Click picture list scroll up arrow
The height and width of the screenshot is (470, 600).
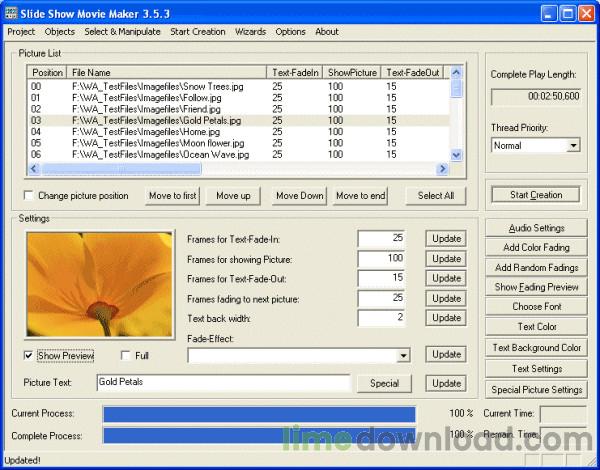coord(456,73)
